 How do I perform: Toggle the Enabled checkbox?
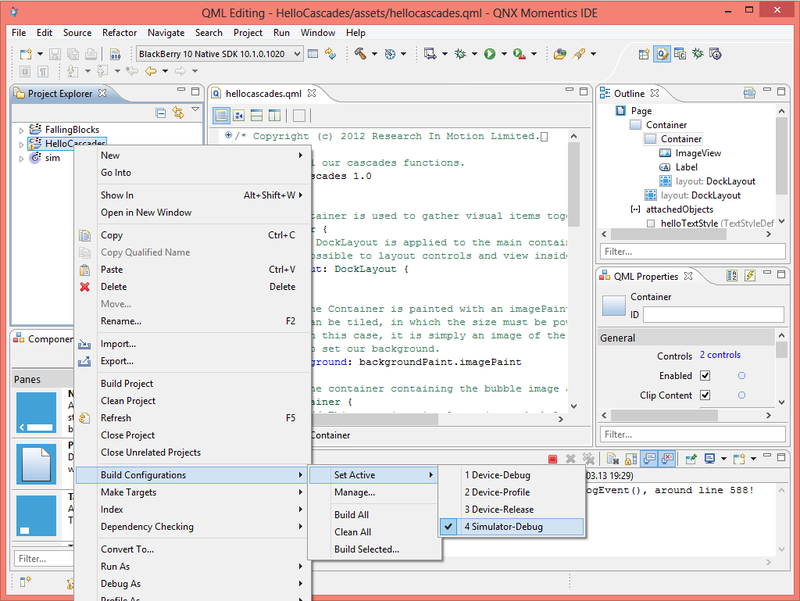(705, 376)
